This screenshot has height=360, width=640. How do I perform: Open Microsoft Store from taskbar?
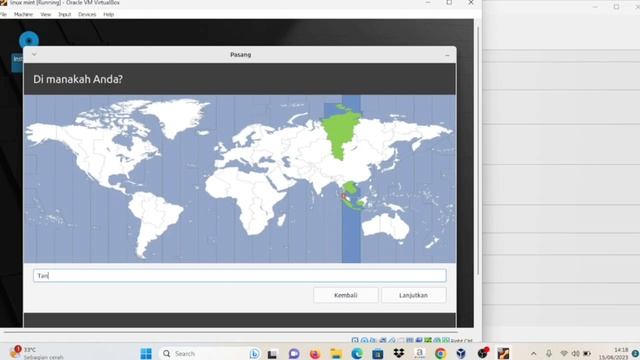click(378, 353)
